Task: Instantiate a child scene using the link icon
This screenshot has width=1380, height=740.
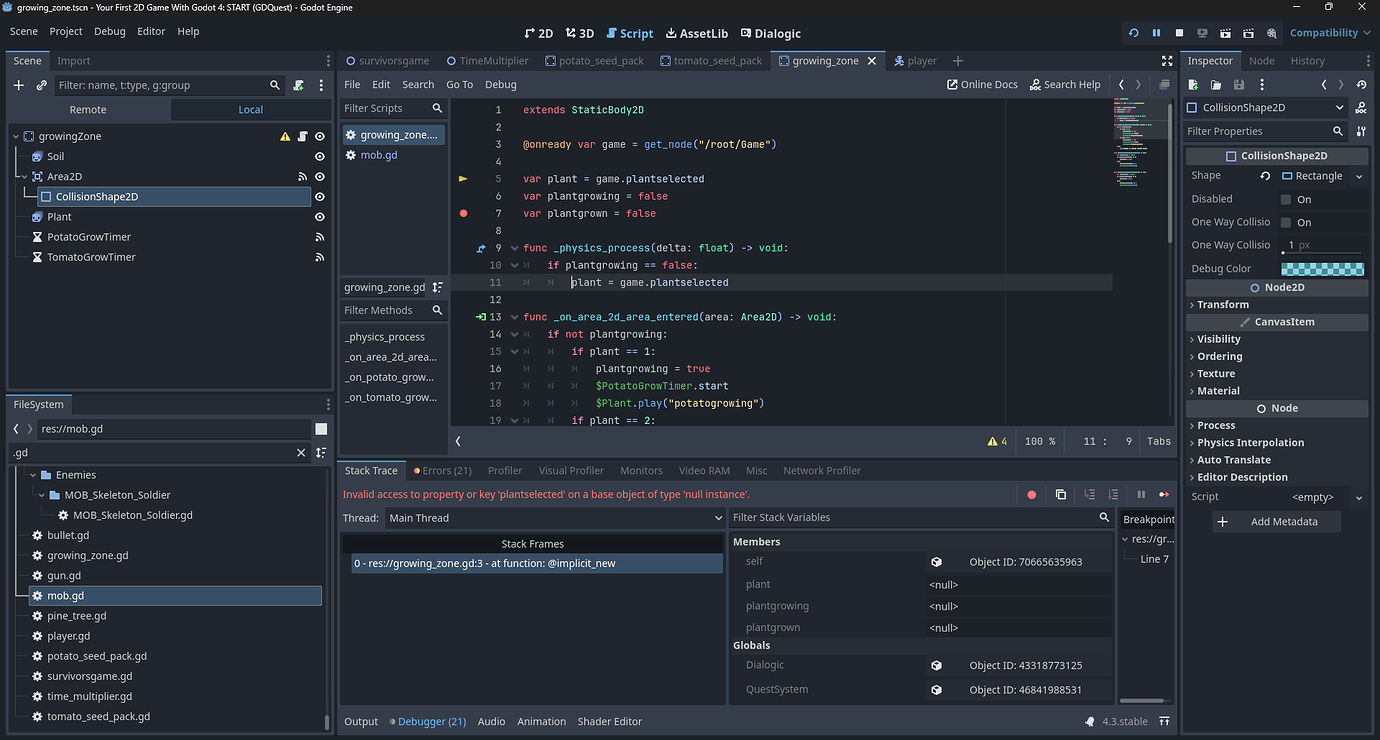Action: (x=40, y=85)
